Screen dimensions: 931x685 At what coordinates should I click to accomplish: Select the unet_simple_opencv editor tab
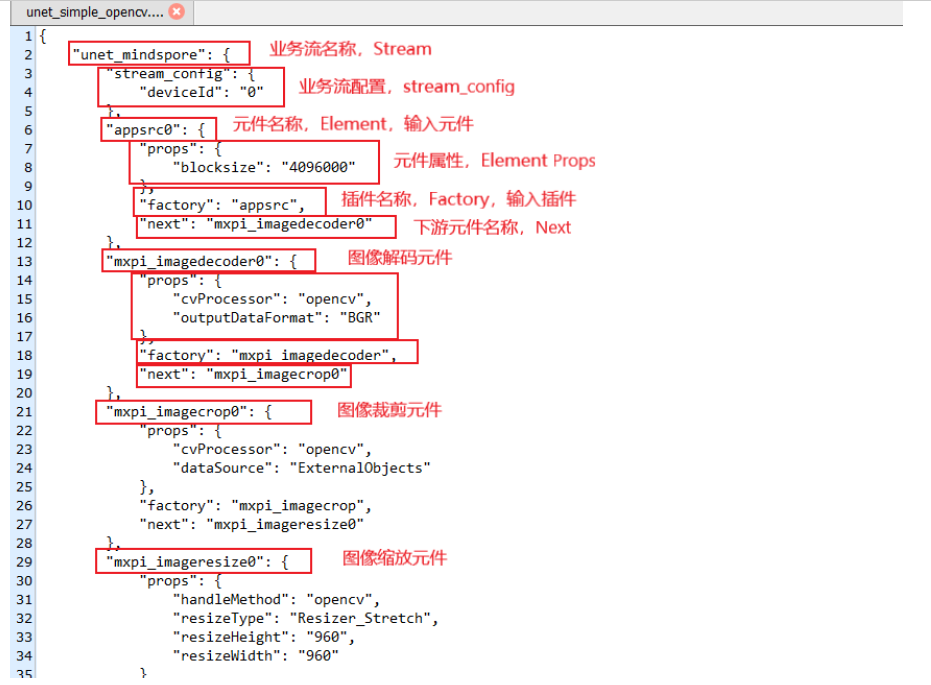(102, 12)
